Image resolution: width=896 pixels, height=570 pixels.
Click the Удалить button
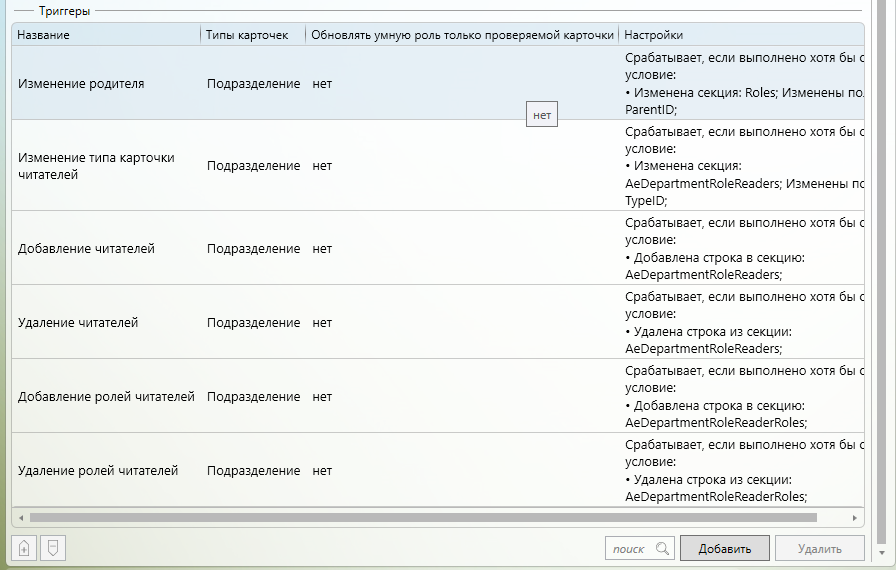(x=819, y=549)
